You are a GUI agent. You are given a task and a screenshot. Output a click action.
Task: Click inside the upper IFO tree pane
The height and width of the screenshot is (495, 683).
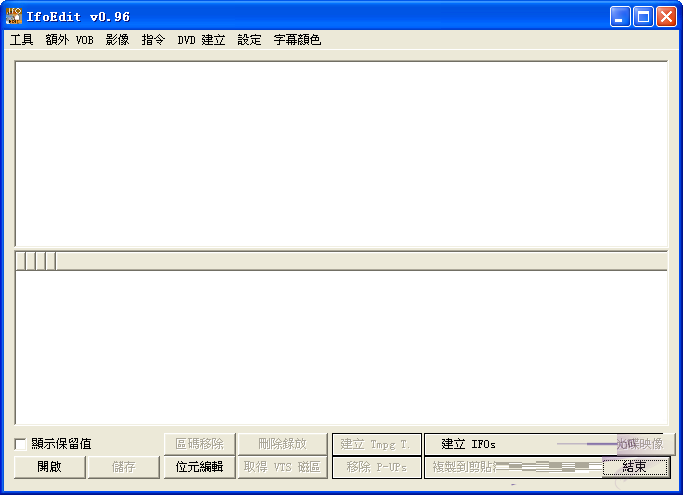341,154
